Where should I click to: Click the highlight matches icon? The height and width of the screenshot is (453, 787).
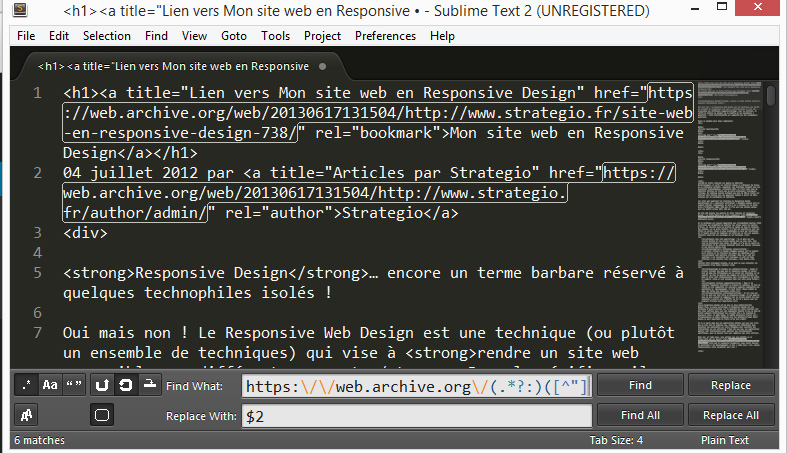(x=102, y=414)
